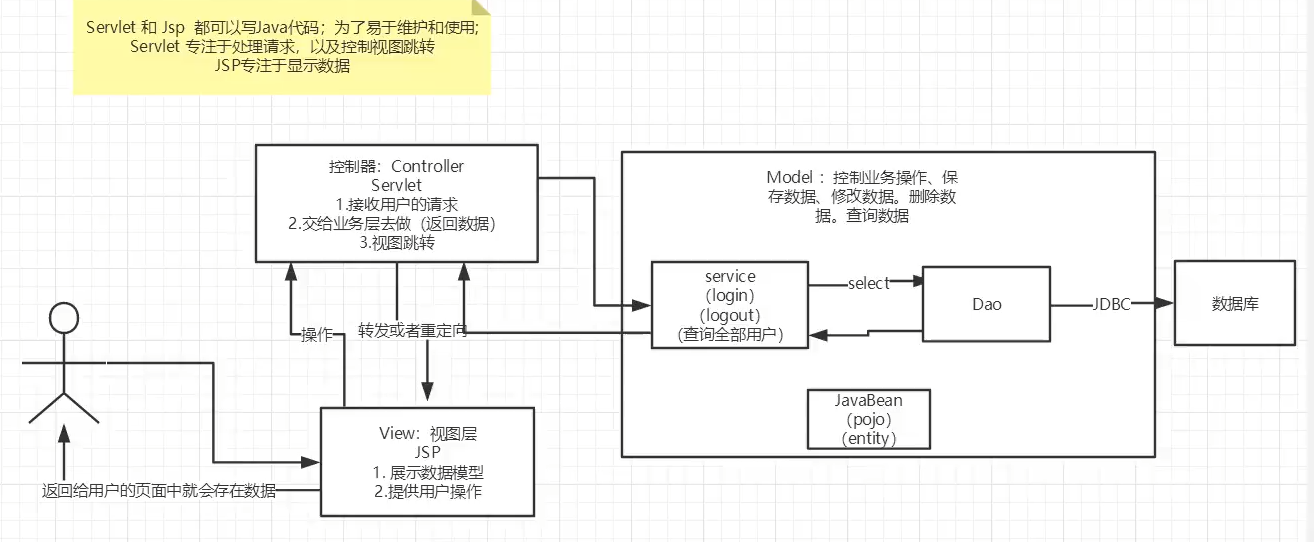Click '1. 展示数据模型' text in View box
1314x542 pixels.
pos(429,472)
